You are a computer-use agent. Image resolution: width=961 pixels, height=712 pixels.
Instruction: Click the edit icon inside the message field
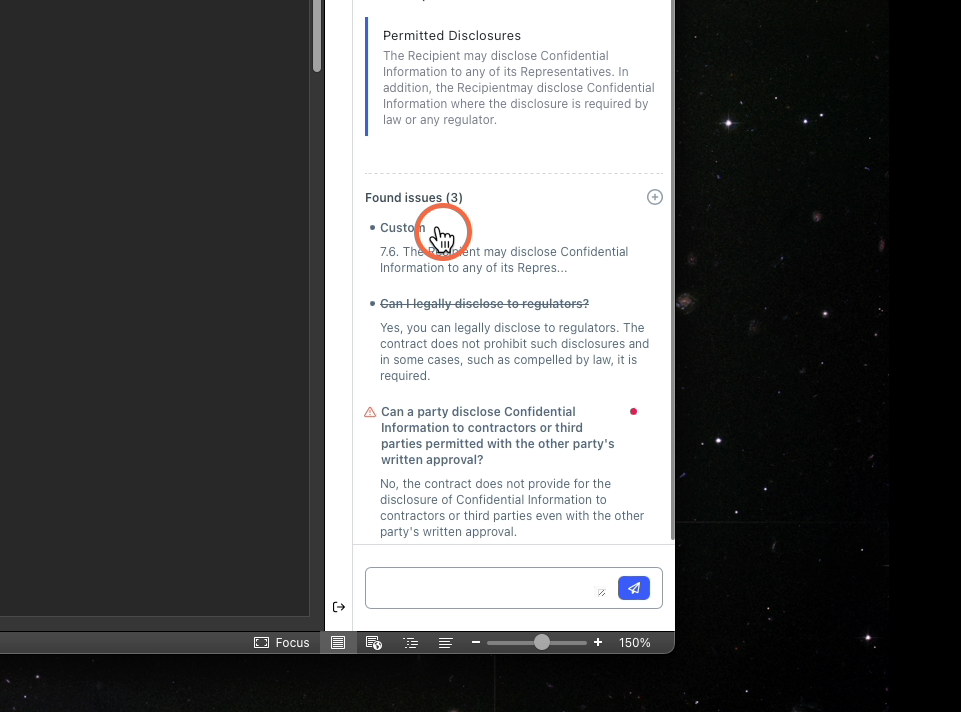tap(601, 593)
